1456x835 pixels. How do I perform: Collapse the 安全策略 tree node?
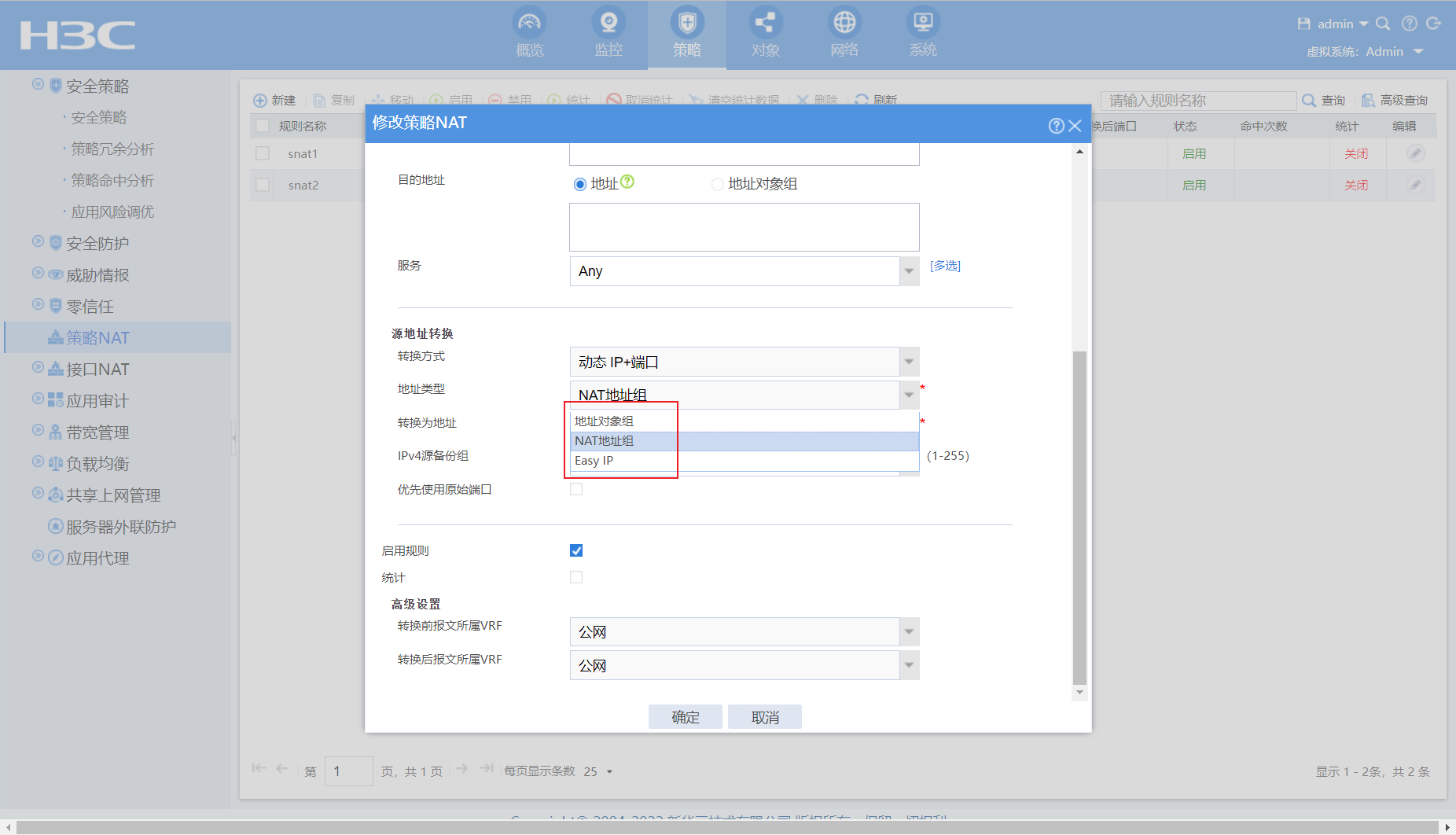coord(38,83)
